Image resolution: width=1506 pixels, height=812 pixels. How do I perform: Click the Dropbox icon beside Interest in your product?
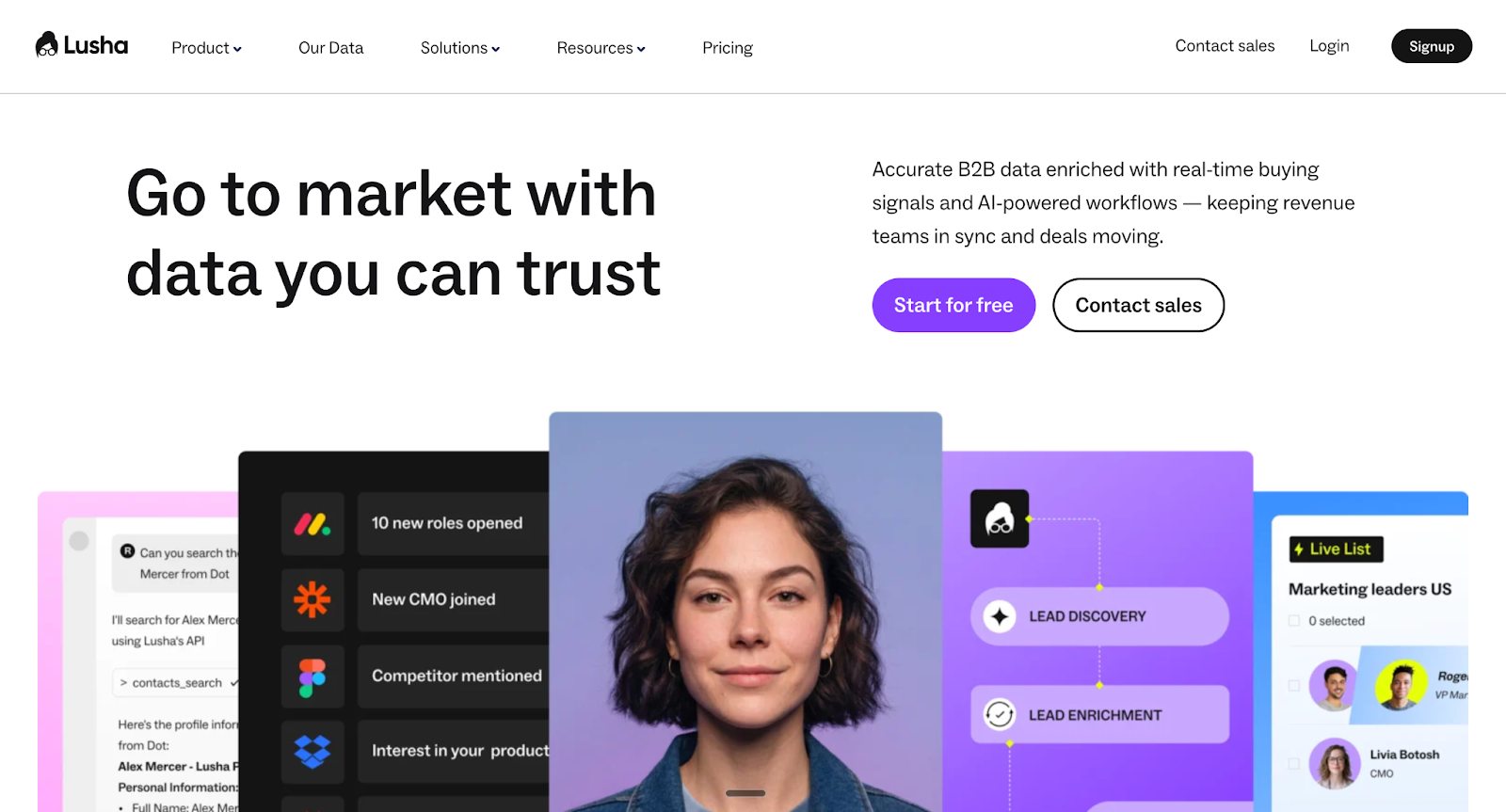click(312, 751)
